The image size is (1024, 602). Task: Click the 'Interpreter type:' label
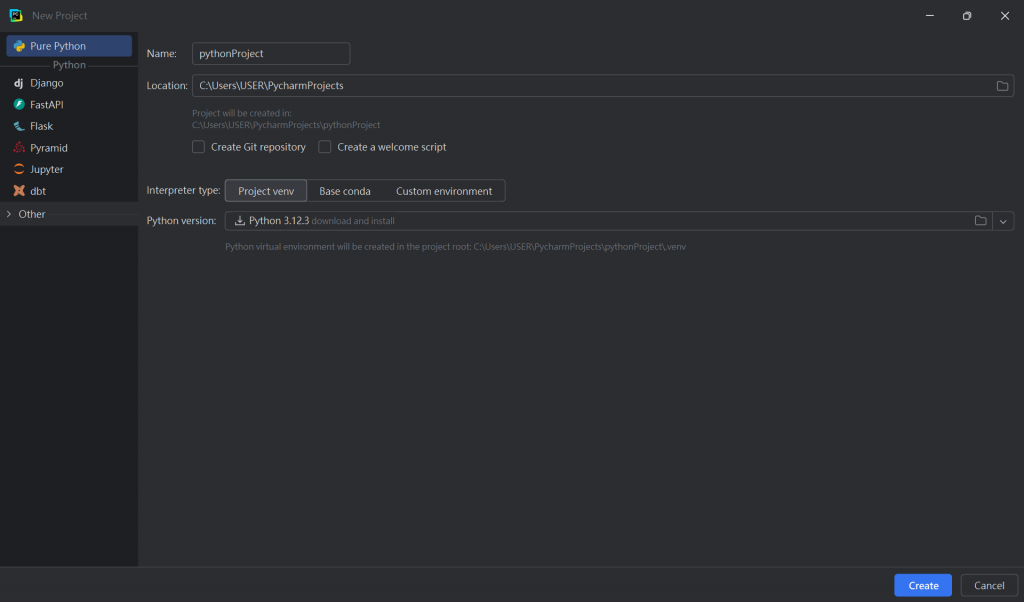183,190
